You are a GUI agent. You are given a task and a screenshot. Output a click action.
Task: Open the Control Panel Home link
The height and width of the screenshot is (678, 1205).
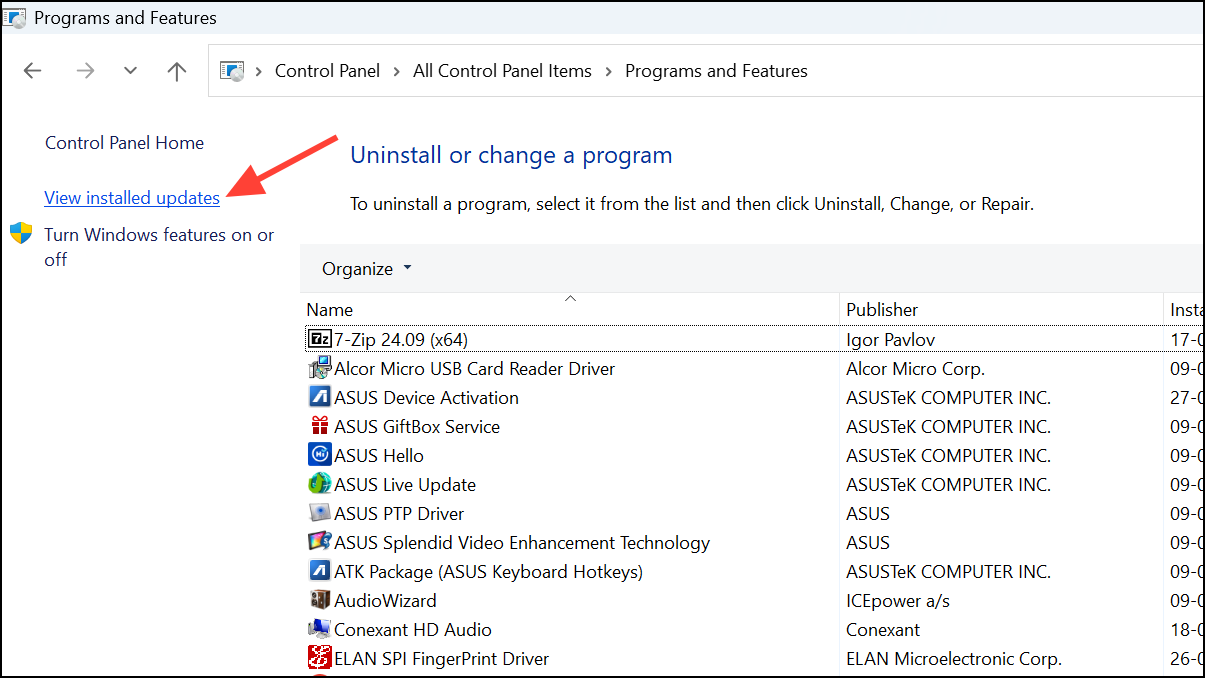coord(124,143)
